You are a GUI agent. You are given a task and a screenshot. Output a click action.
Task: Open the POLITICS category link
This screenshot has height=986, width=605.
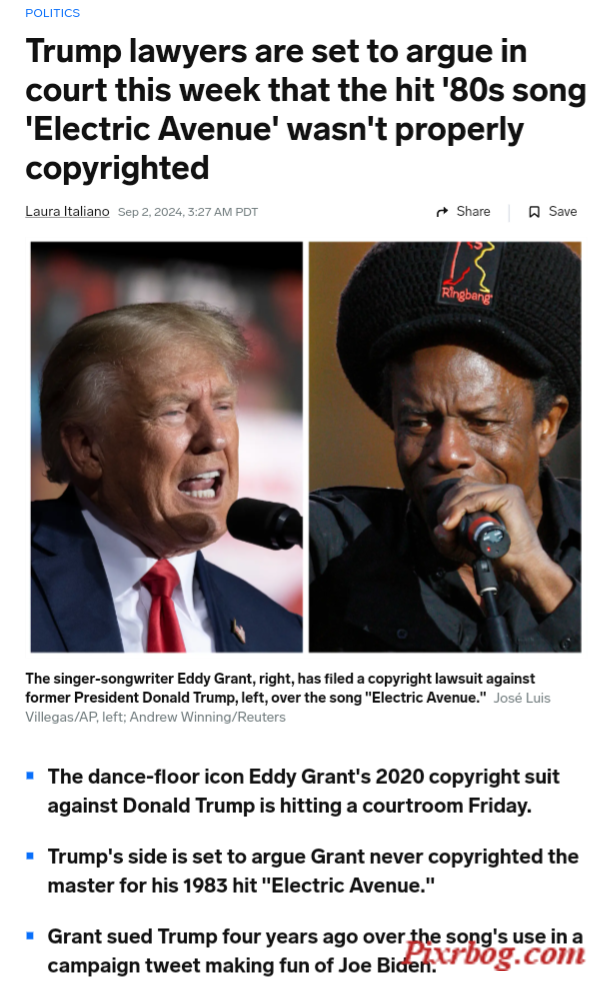click(x=52, y=13)
